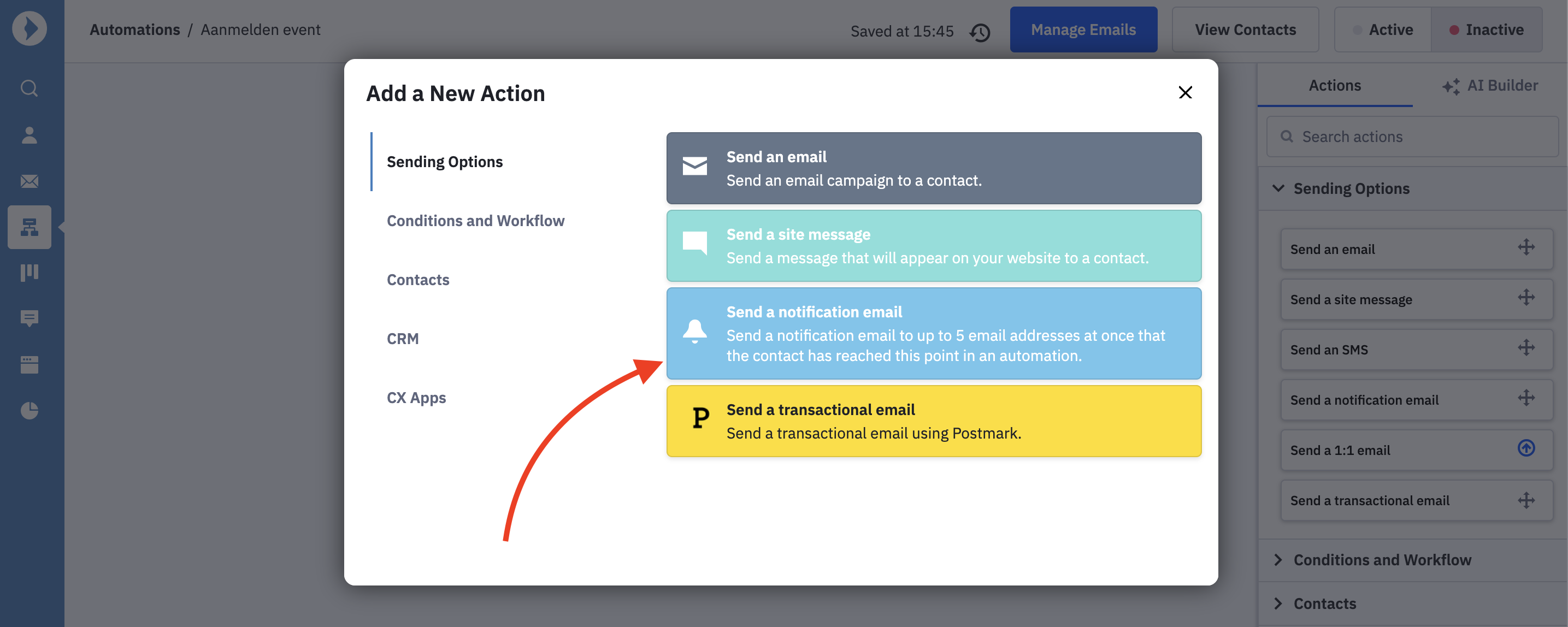Choose the Send a site message action
The image size is (1568, 627).
point(933,246)
